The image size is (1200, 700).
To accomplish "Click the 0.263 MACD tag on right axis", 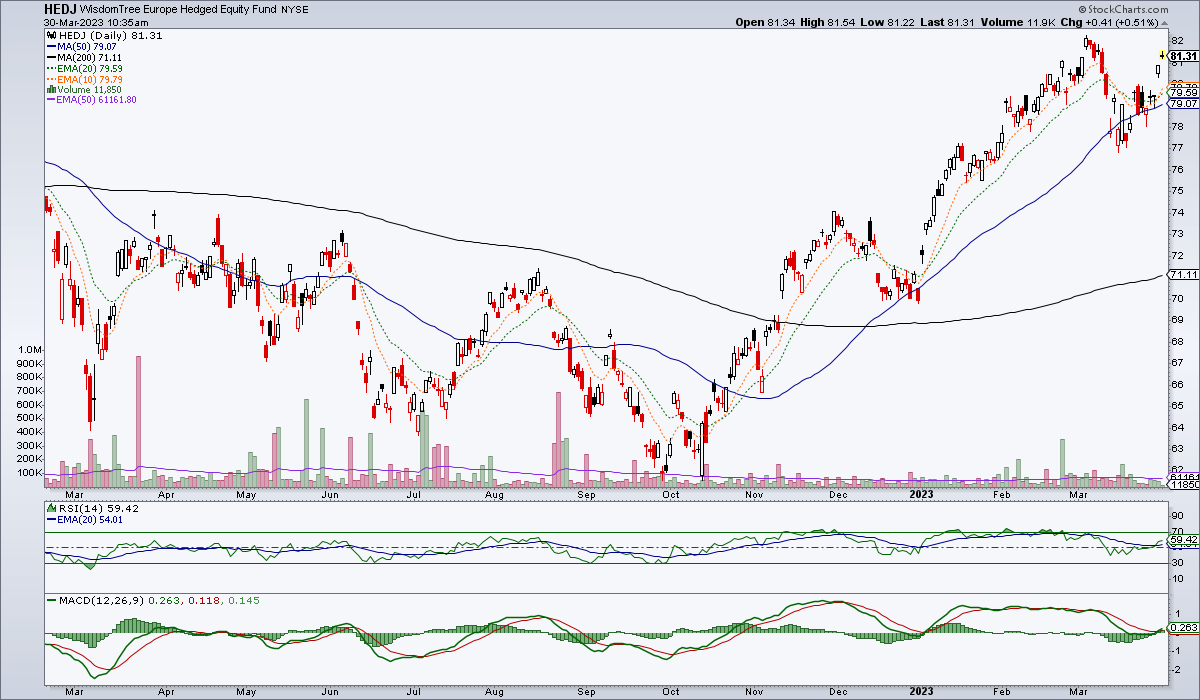I will coord(1183,628).
